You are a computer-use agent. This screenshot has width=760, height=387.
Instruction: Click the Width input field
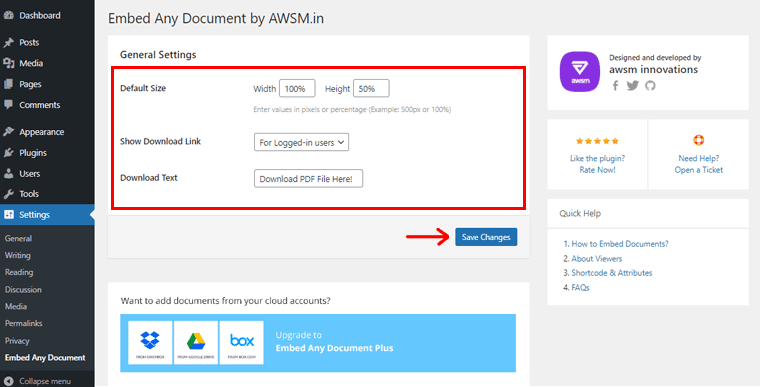pyautogui.click(x=297, y=89)
